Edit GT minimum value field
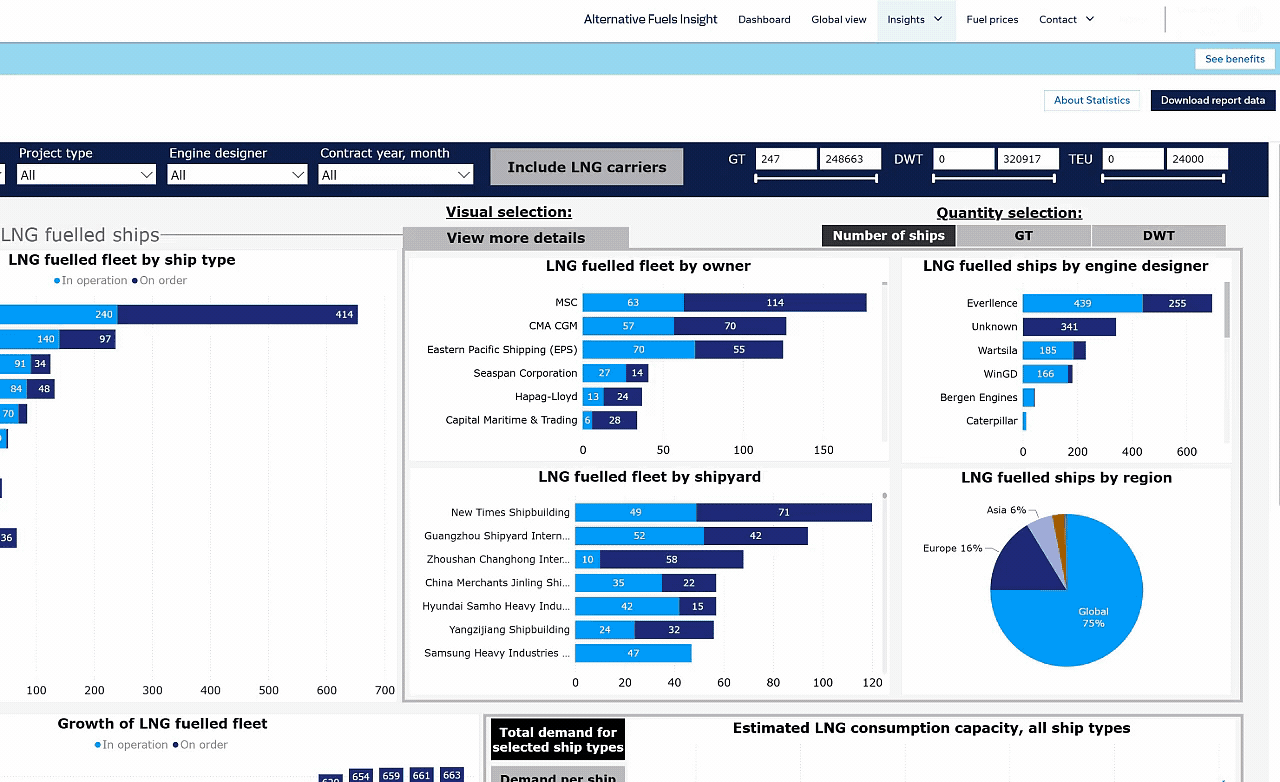 pyautogui.click(x=785, y=159)
